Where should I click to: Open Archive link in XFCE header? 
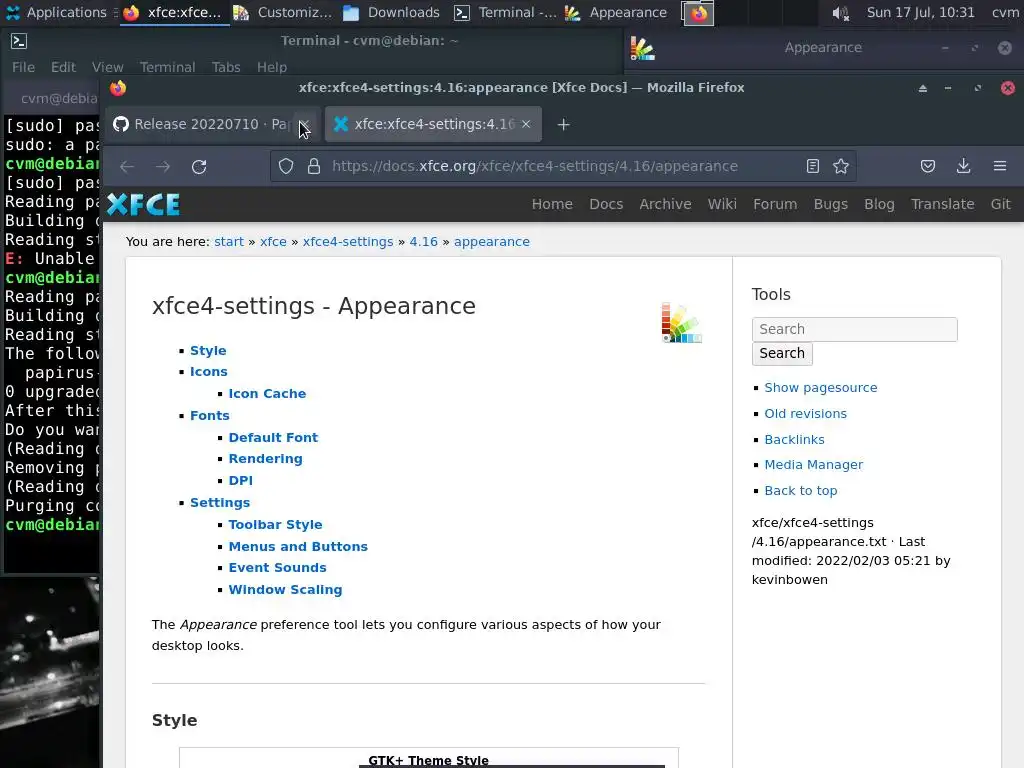coord(665,204)
